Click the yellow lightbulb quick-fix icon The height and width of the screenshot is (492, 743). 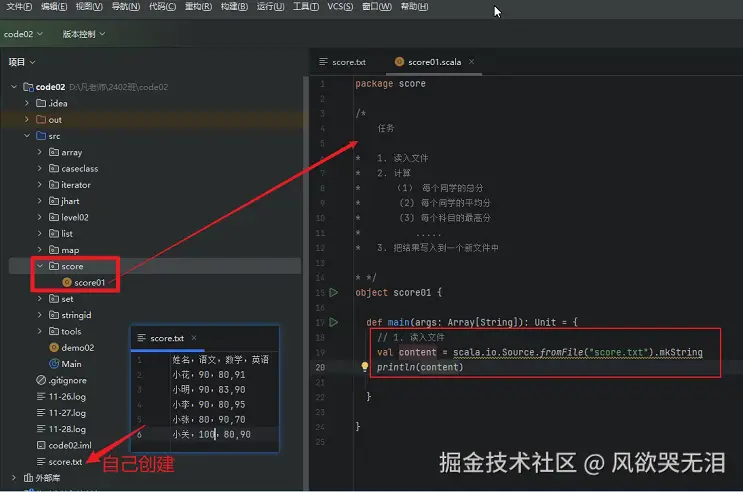364,366
